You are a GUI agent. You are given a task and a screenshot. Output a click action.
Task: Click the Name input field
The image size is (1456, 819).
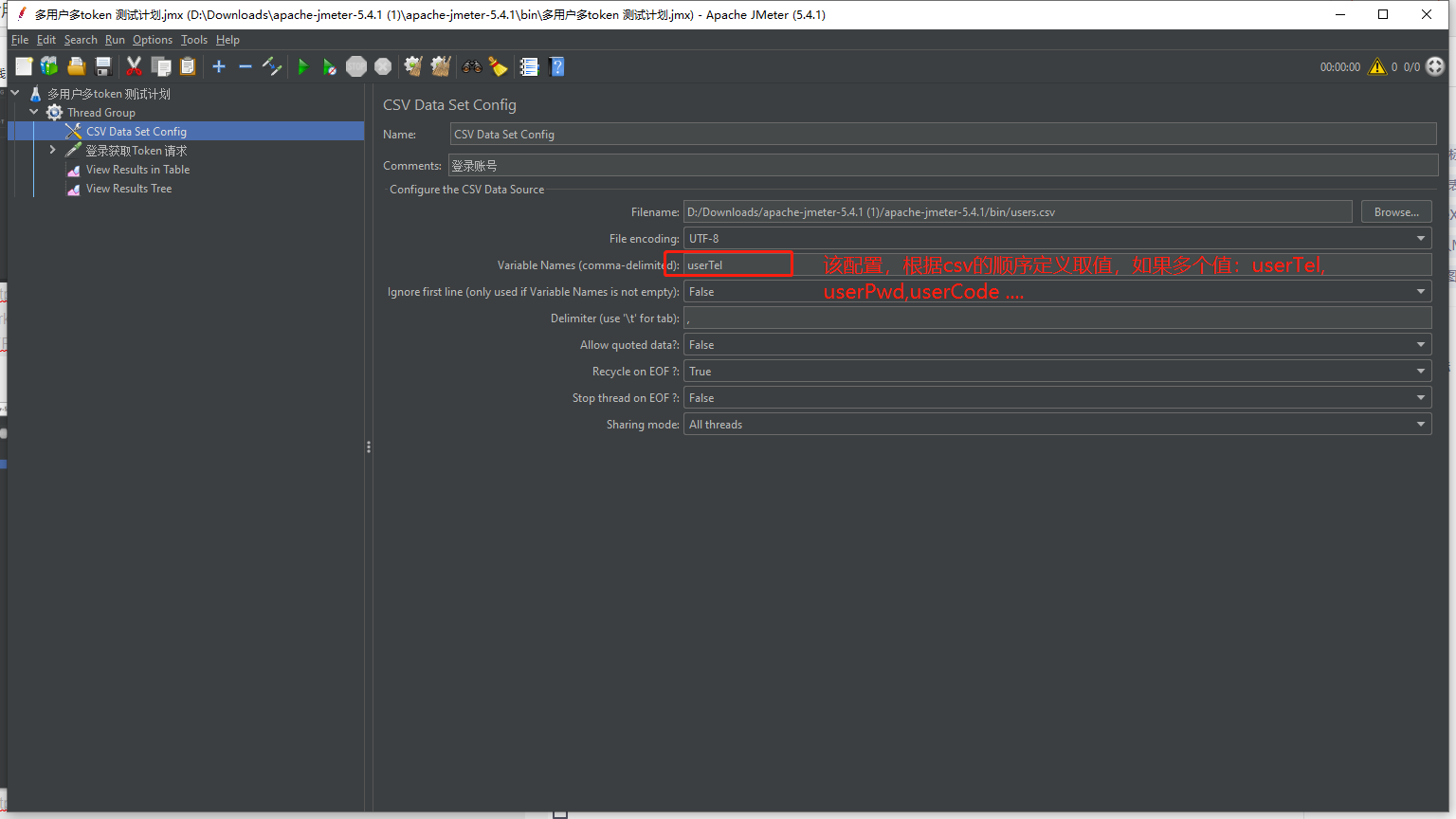tap(943, 134)
